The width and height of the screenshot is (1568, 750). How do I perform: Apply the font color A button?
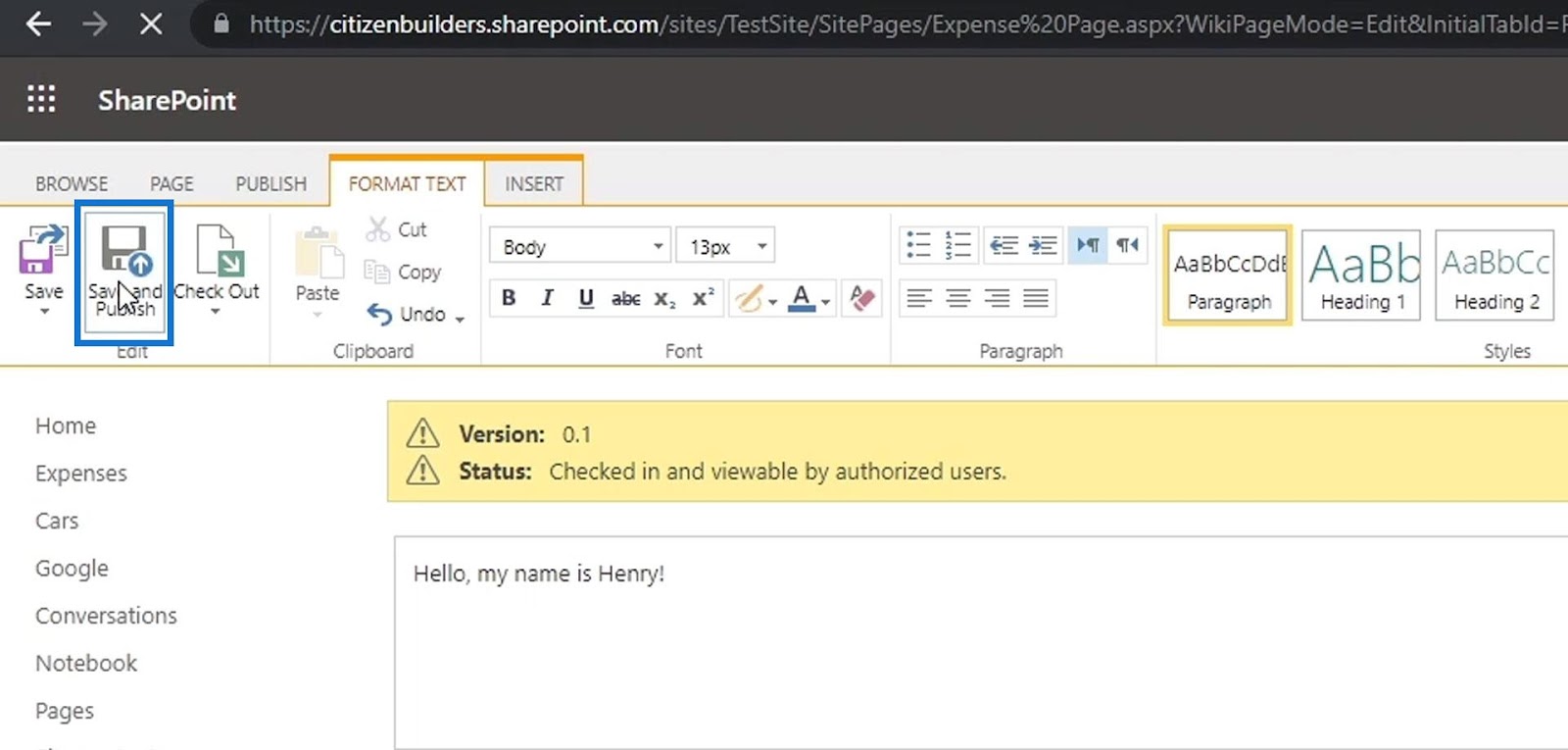801,298
